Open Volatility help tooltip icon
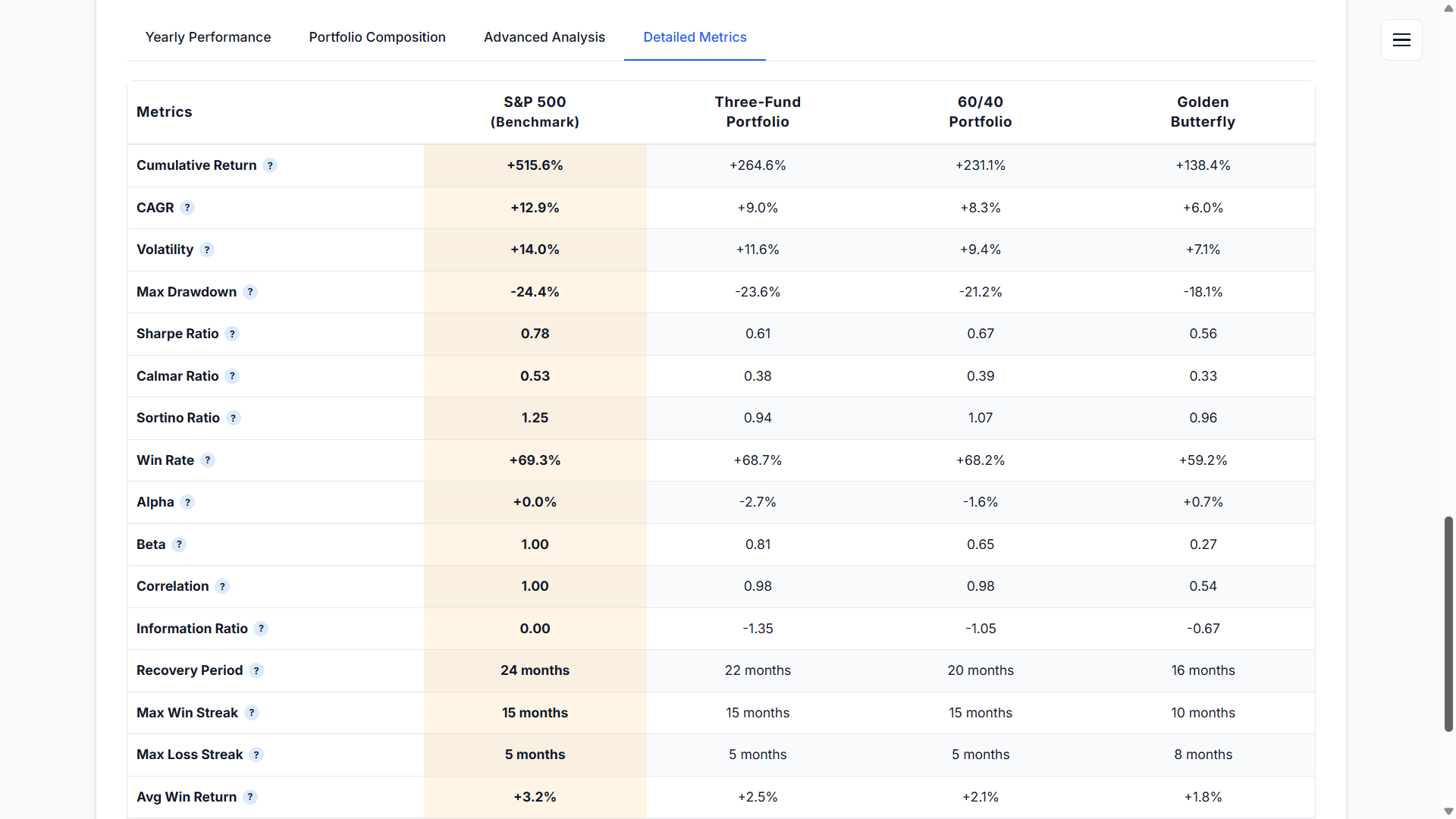This screenshot has height=819, width=1456. tap(207, 249)
